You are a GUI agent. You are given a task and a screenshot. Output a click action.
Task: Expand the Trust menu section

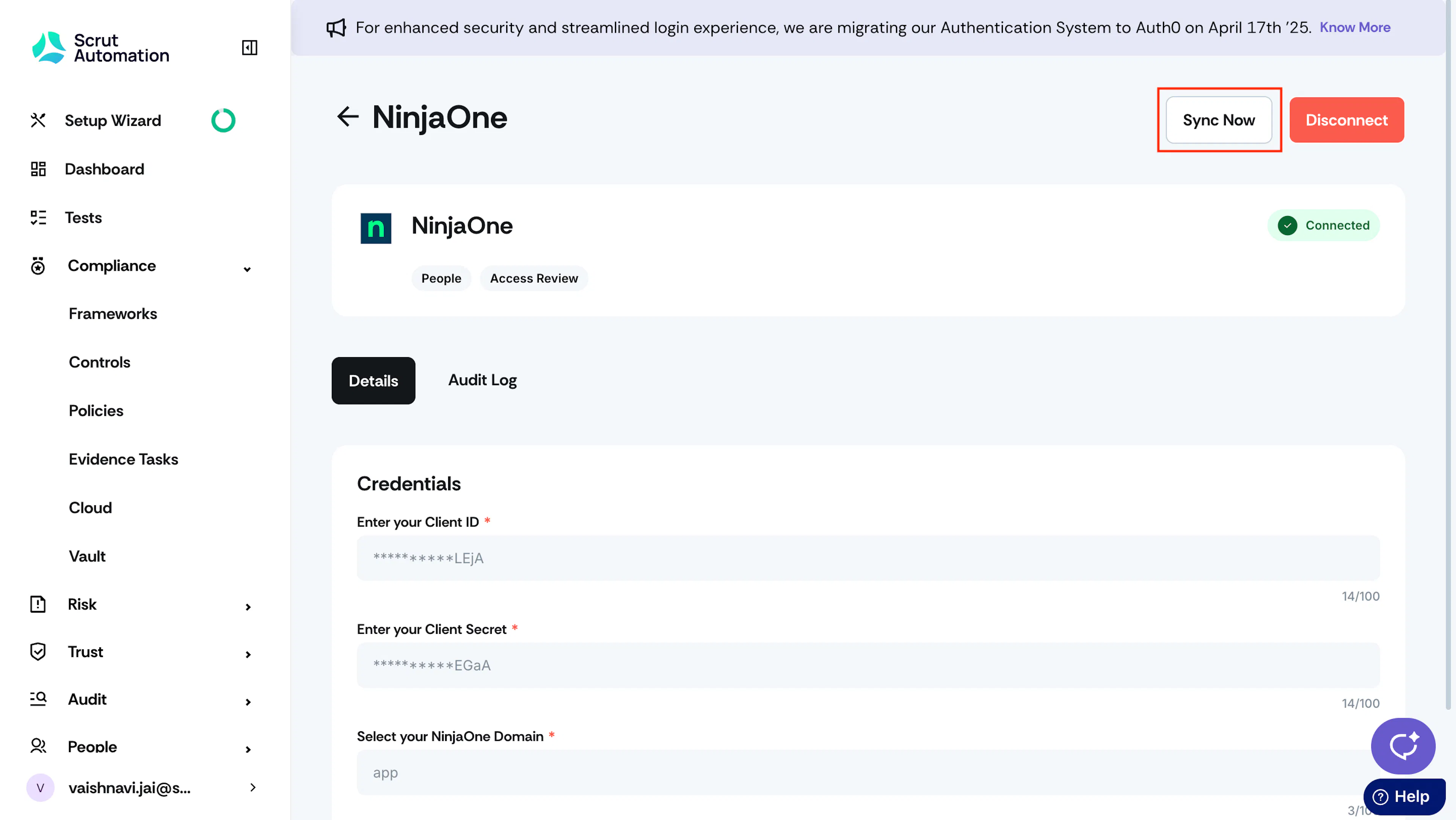click(248, 654)
